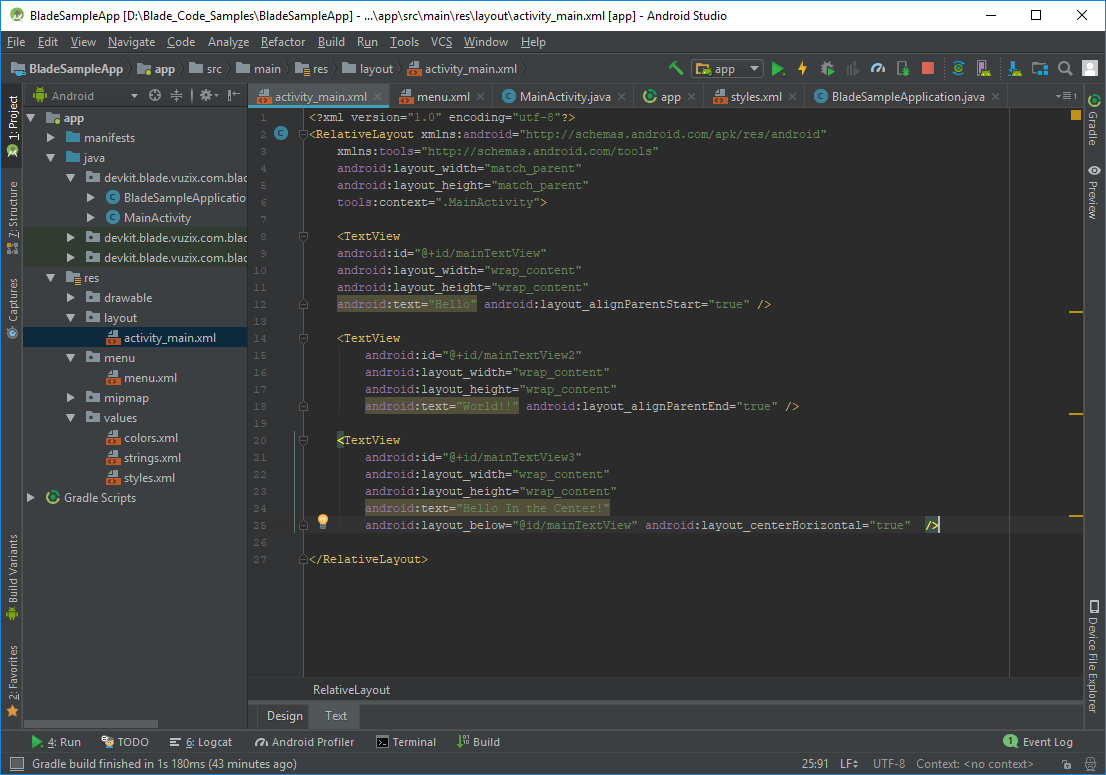
Task: Toggle read-only lock icon in status bar
Action: coord(1066,764)
